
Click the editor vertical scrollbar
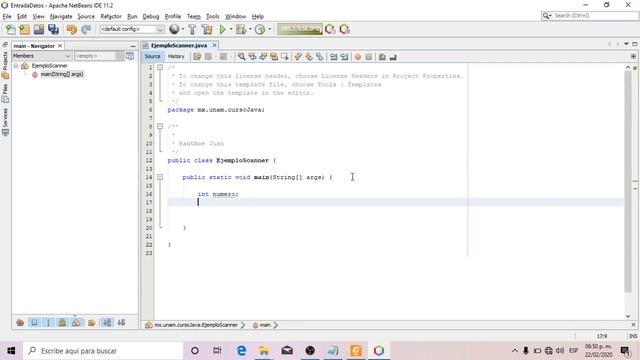coord(628,182)
